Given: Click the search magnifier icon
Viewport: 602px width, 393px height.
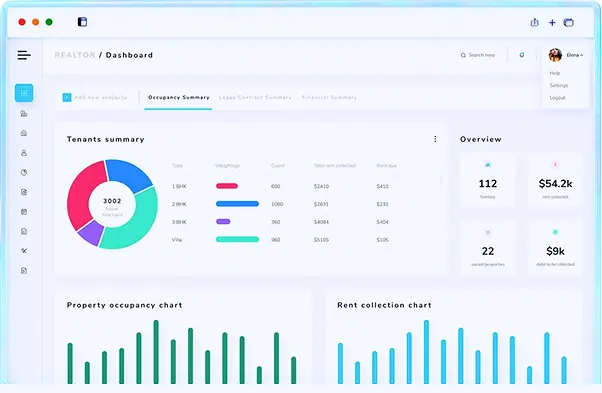Looking at the screenshot, I should pos(463,55).
